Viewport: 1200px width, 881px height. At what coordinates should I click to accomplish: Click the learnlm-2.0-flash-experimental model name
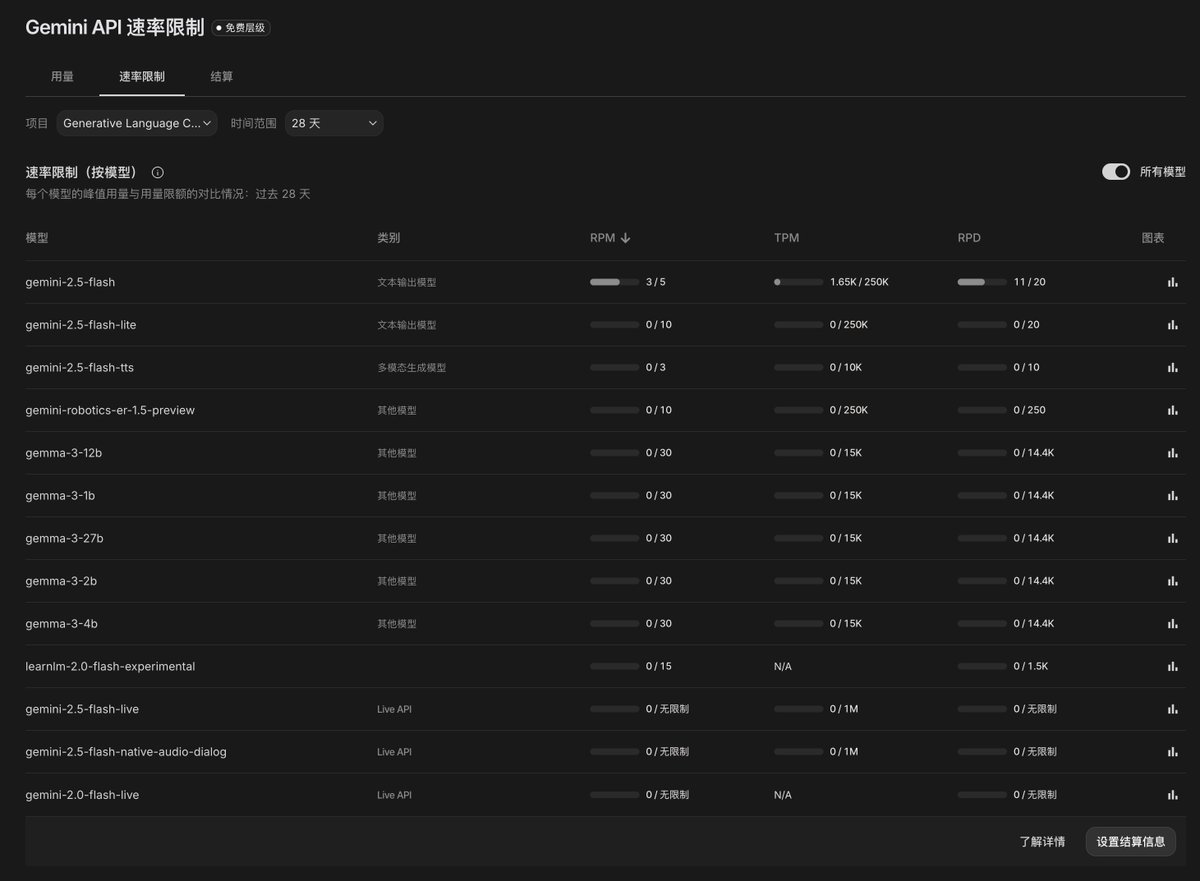(110, 666)
